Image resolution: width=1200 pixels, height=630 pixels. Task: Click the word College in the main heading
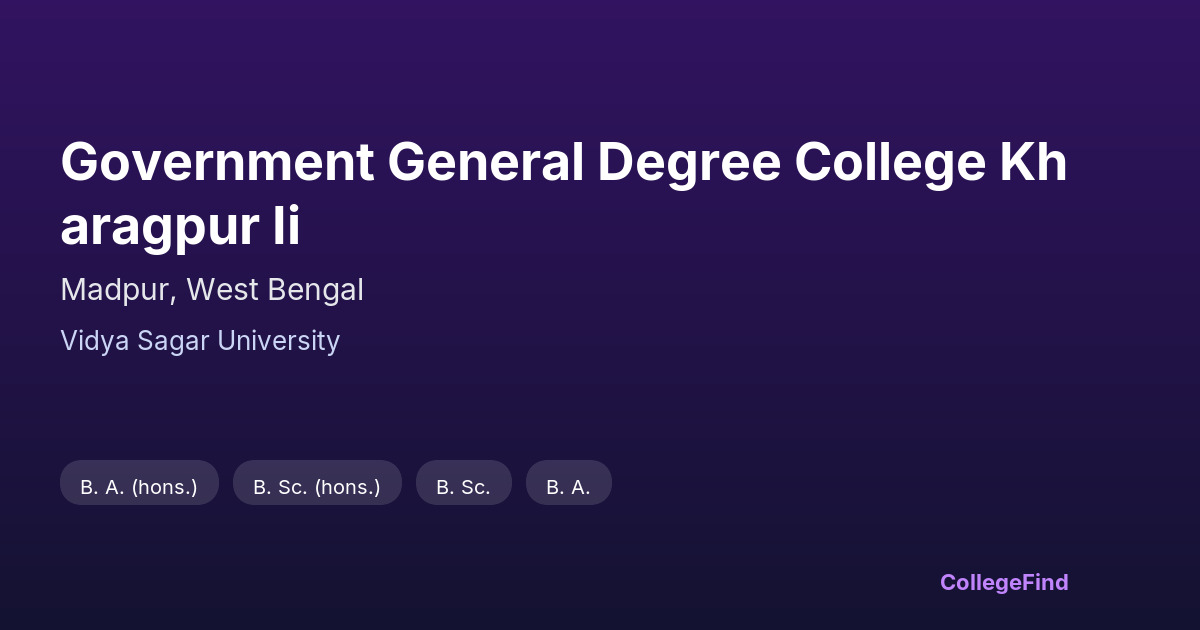(891, 163)
